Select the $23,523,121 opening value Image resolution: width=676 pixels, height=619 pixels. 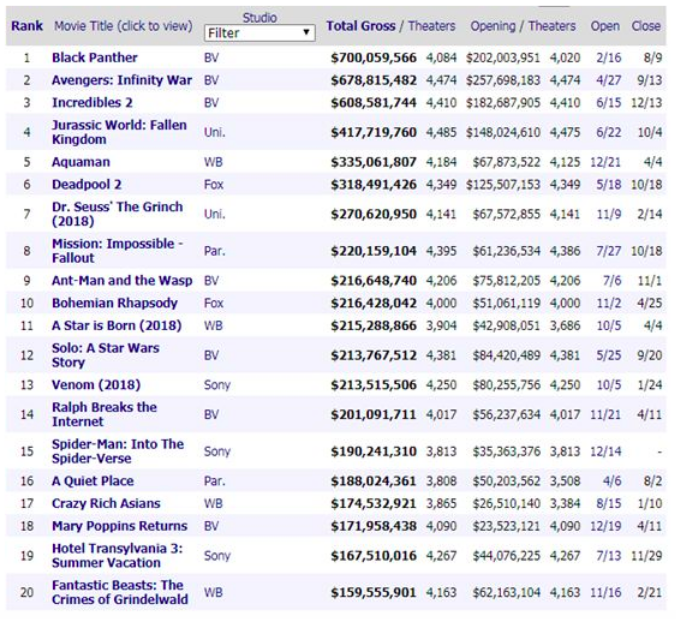coord(506,526)
